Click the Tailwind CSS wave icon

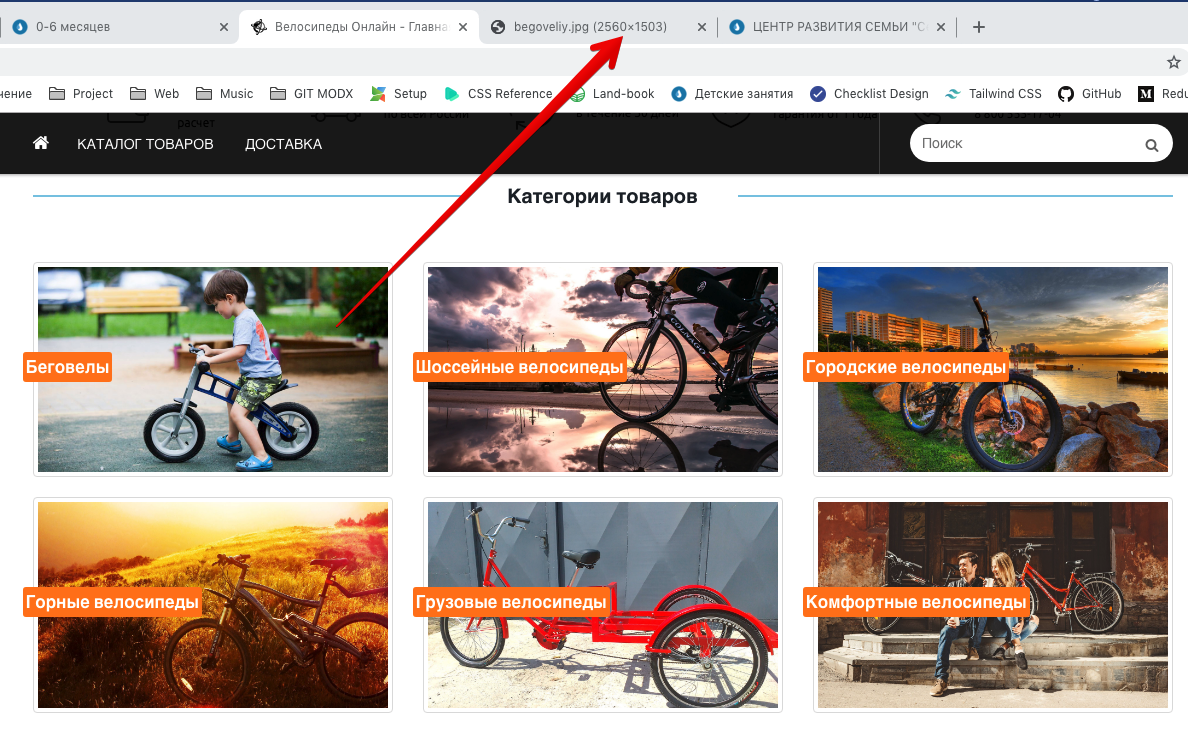click(x=952, y=94)
